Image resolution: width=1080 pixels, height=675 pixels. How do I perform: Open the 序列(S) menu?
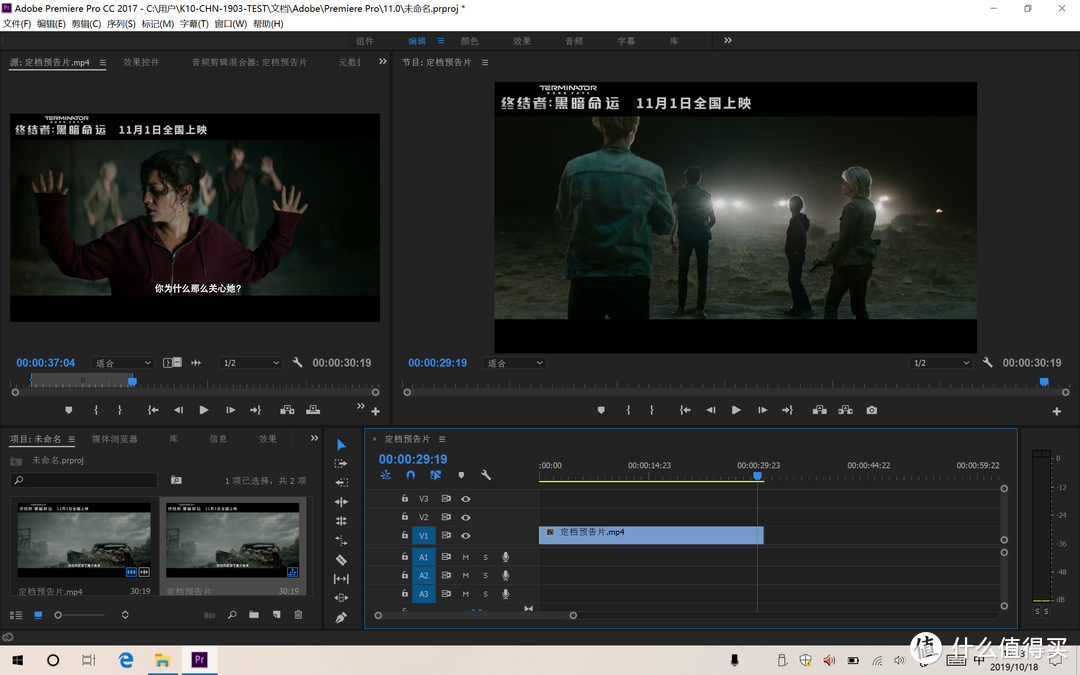point(121,23)
